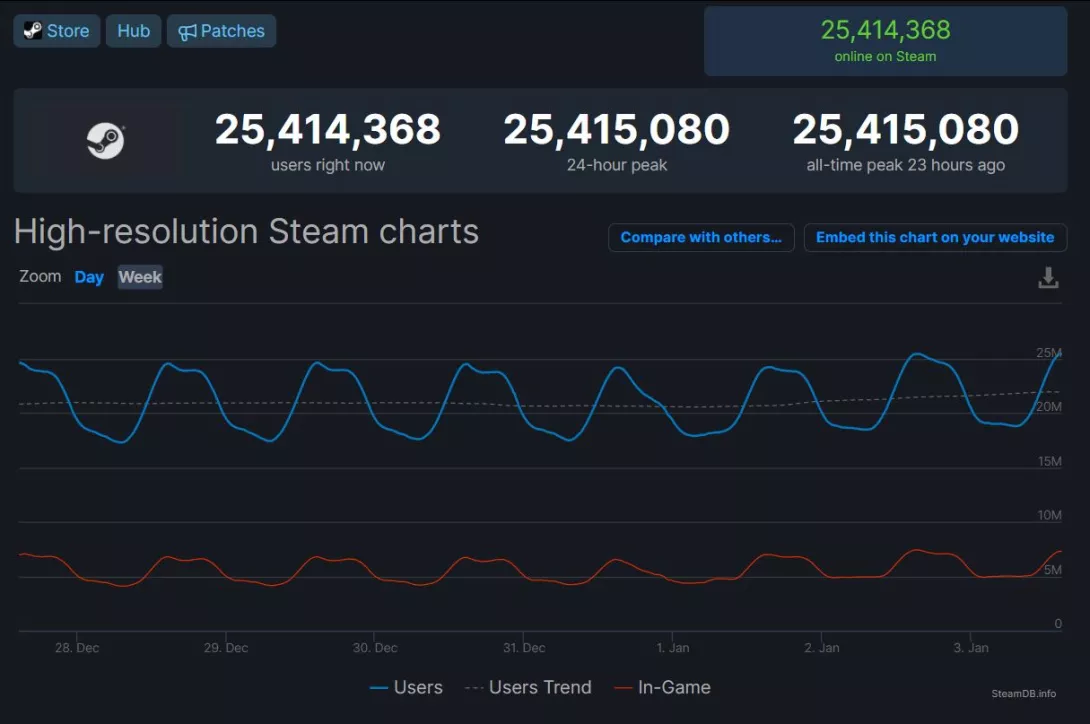Viewport: 1090px width, 724px height.
Task: Click the 30. Dec axis label
Action: (x=375, y=648)
